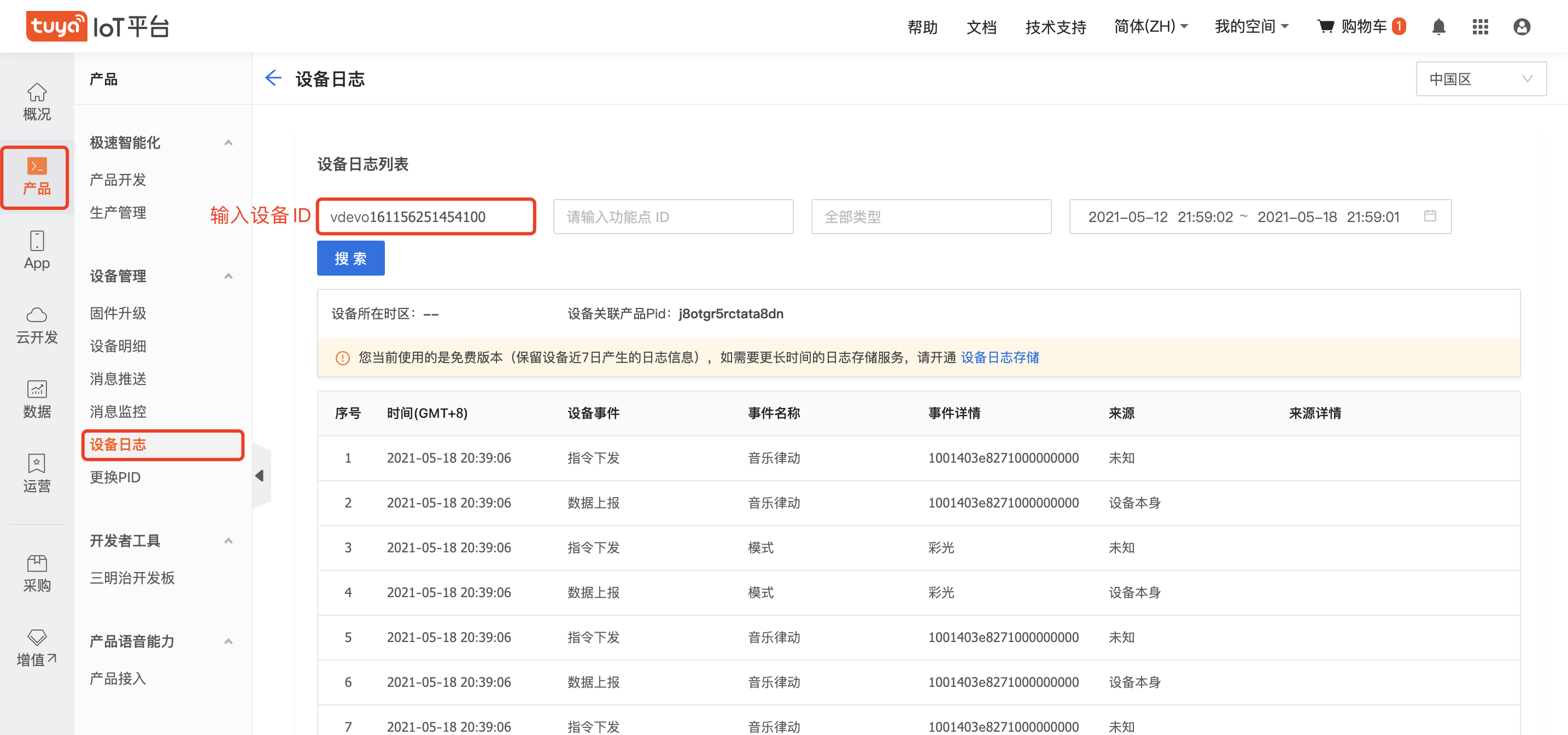Go to 消息监控 in side menu
This screenshot has height=735, width=1568.
[x=118, y=412]
